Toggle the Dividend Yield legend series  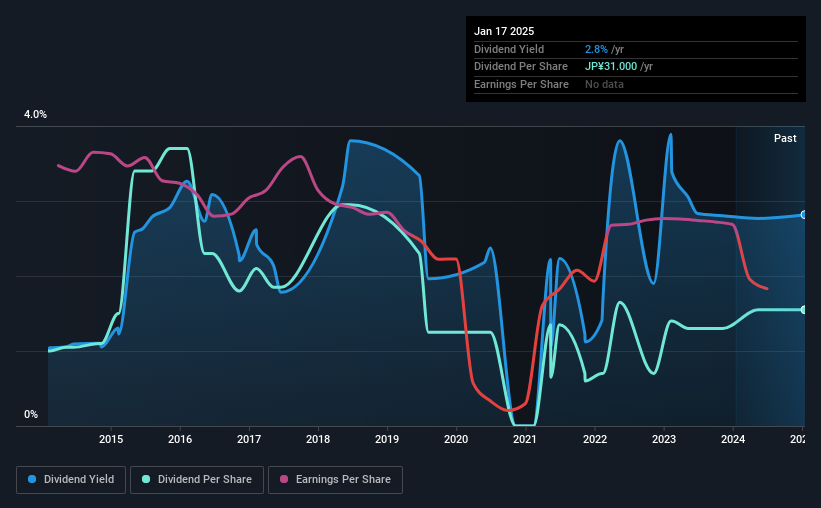coord(71,480)
